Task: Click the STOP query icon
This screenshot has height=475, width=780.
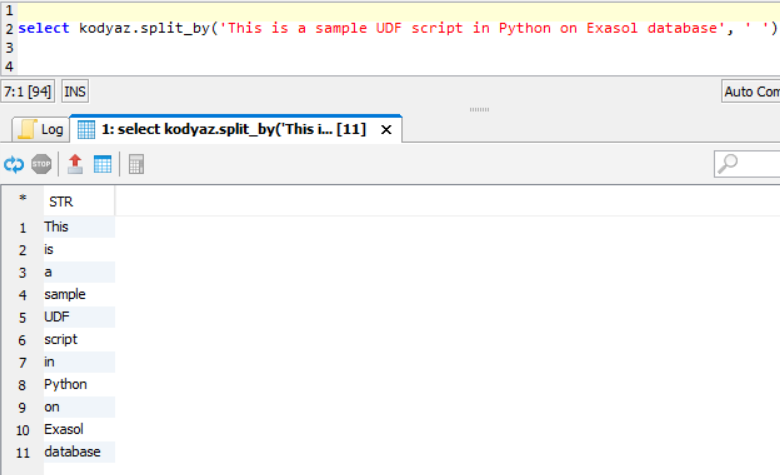Action: tap(41, 164)
